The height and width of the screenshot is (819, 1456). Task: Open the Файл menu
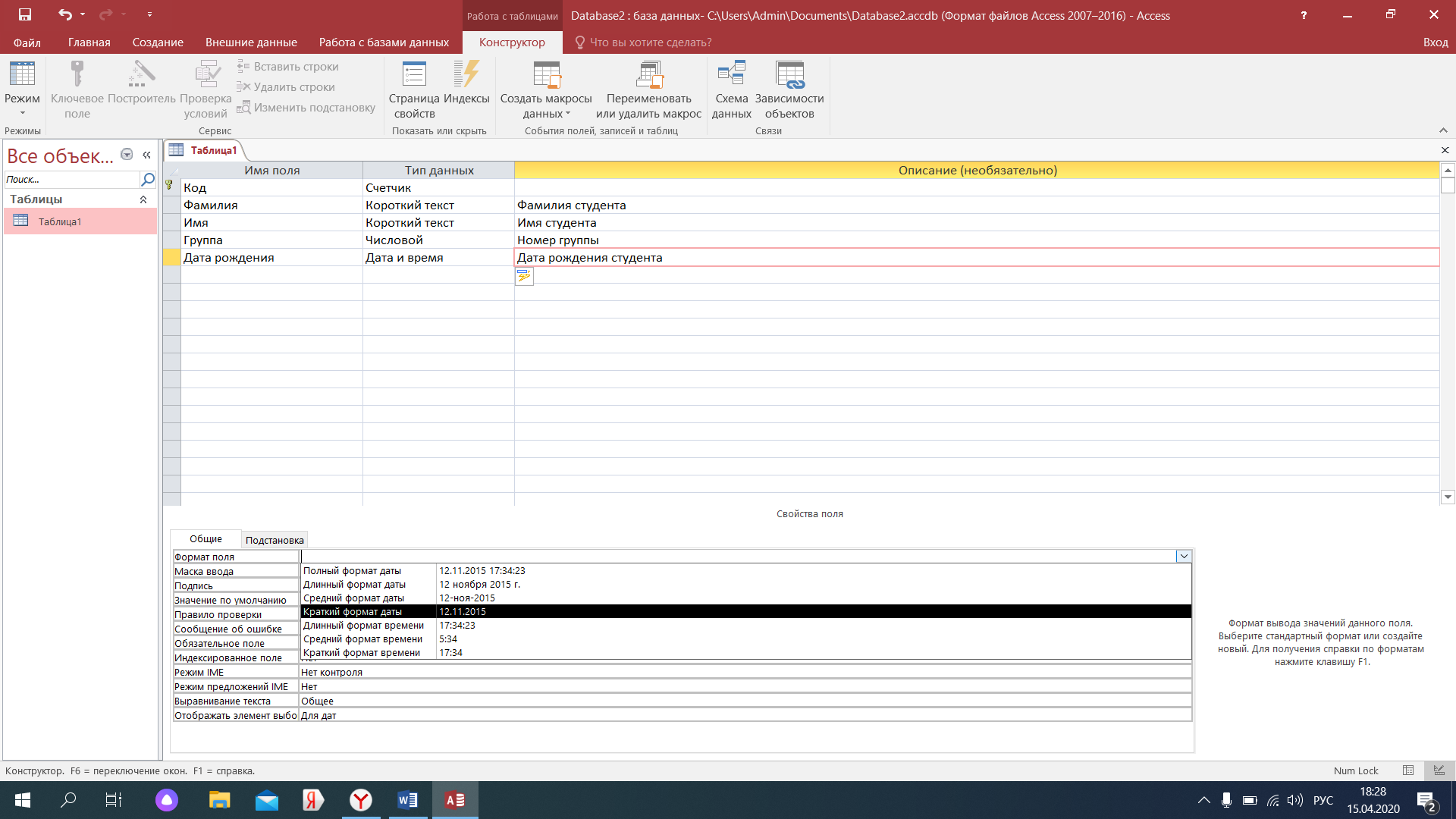[27, 42]
